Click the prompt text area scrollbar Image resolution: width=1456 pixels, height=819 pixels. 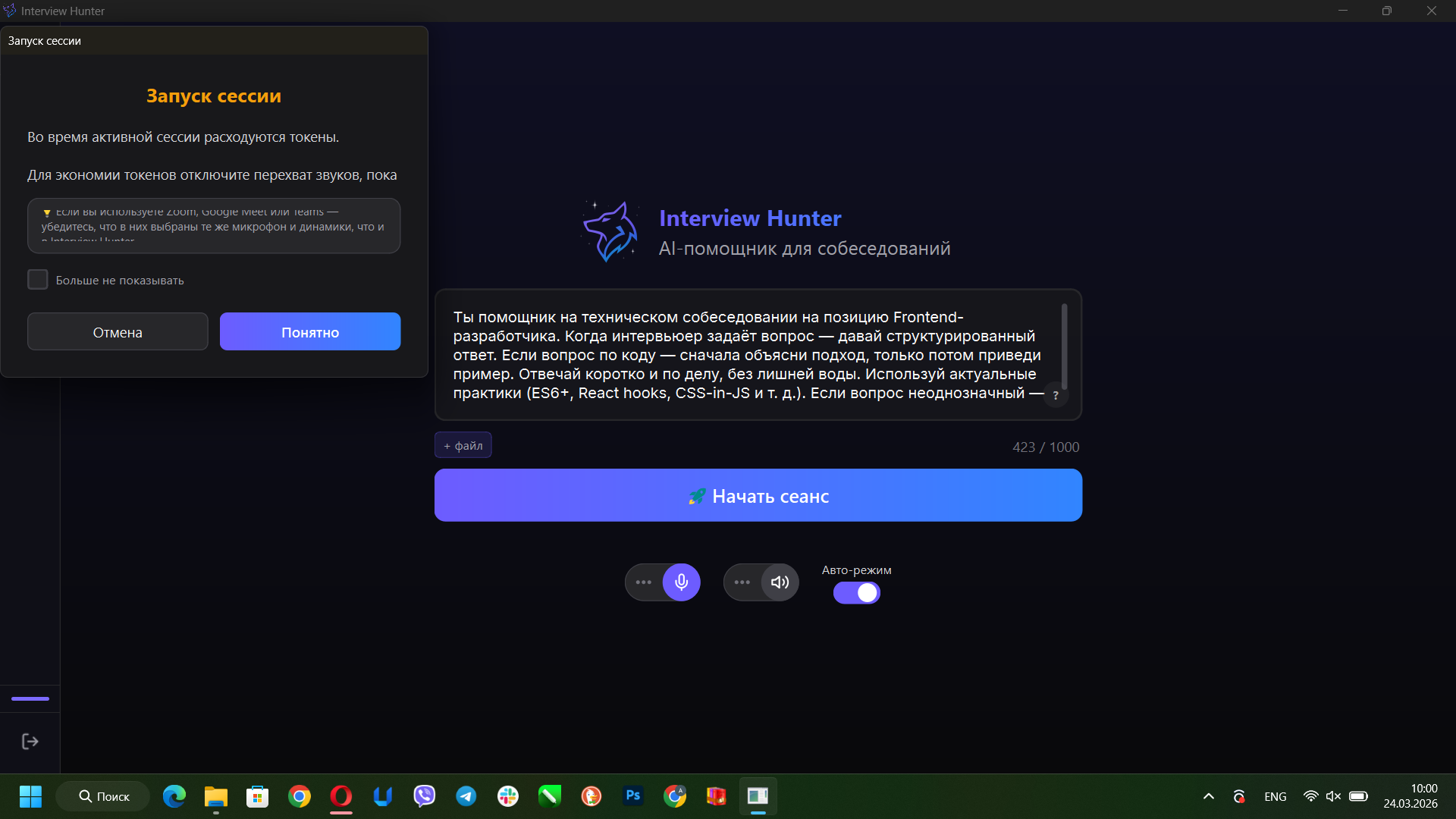click(x=1064, y=346)
